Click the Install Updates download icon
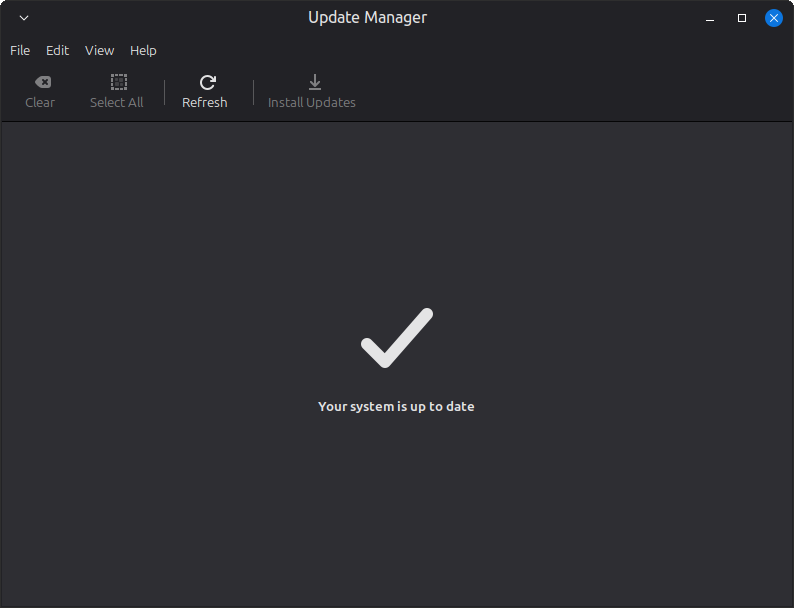Viewport: 794px width, 608px height. 315,82
